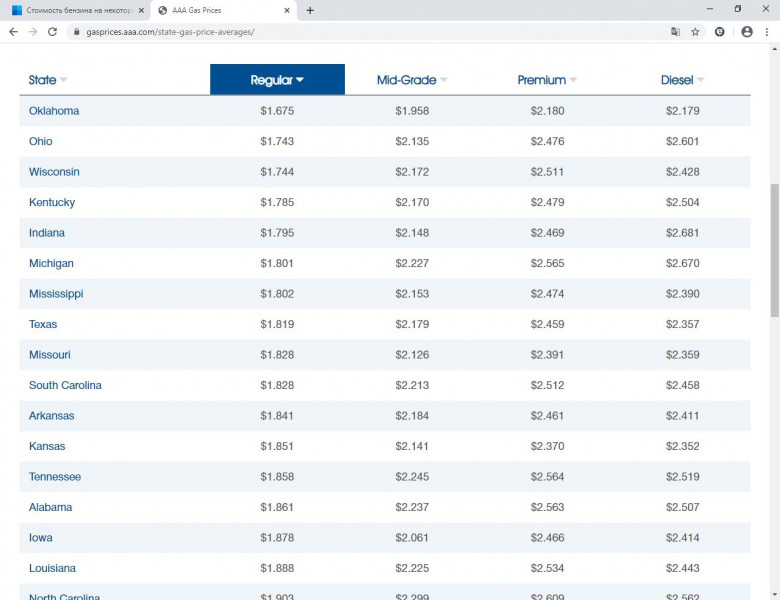Select Wisconsin premium price $2.511
Viewport: 780px width, 600px height.
click(547, 172)
